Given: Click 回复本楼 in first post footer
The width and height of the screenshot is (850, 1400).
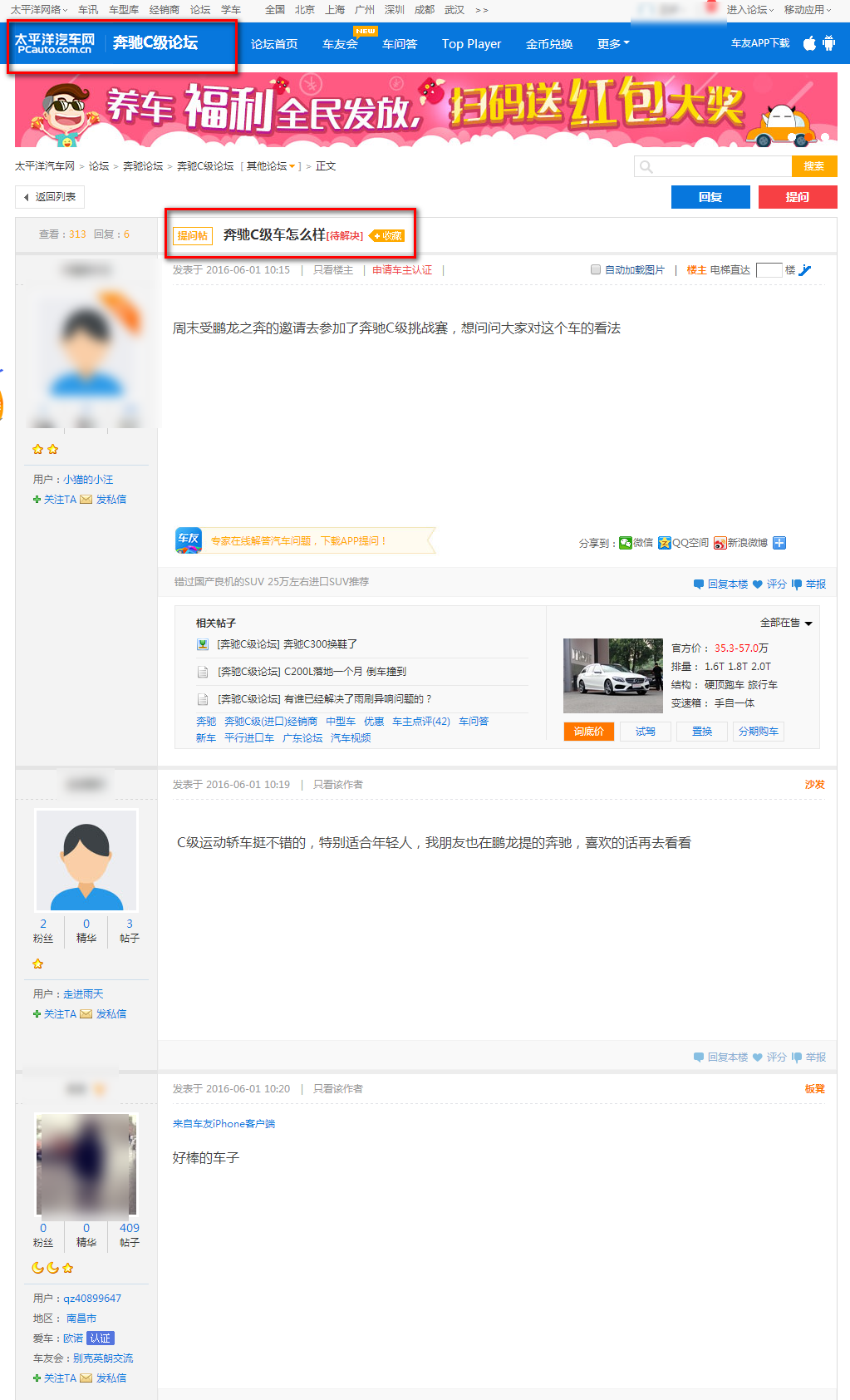Looking at the screenshot, I should [720, 584].
